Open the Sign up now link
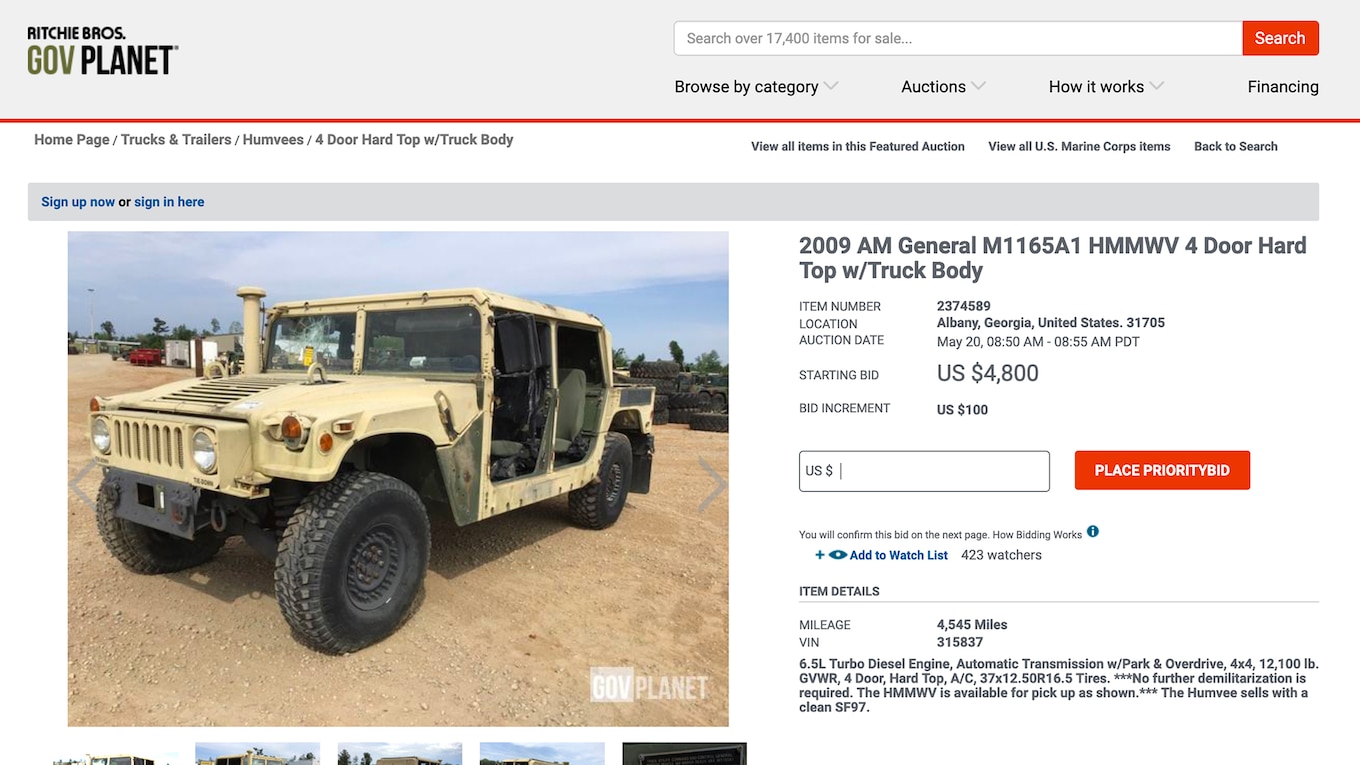The height and width of the screenshot is (765, 1360). pos(78,202)
